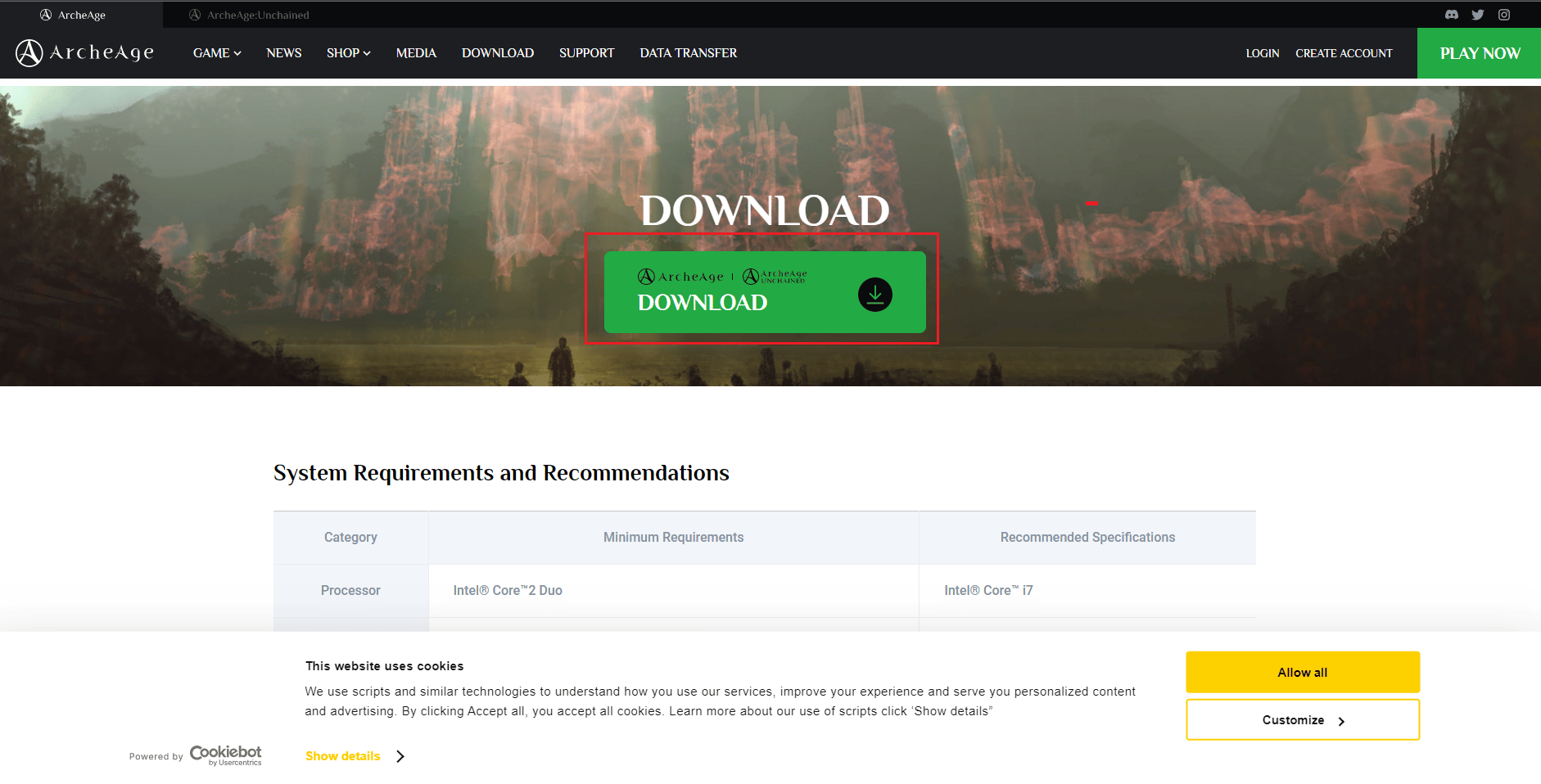Click the LOGIN link
The image size is (1541, 784).
[x=1263, y=53]
